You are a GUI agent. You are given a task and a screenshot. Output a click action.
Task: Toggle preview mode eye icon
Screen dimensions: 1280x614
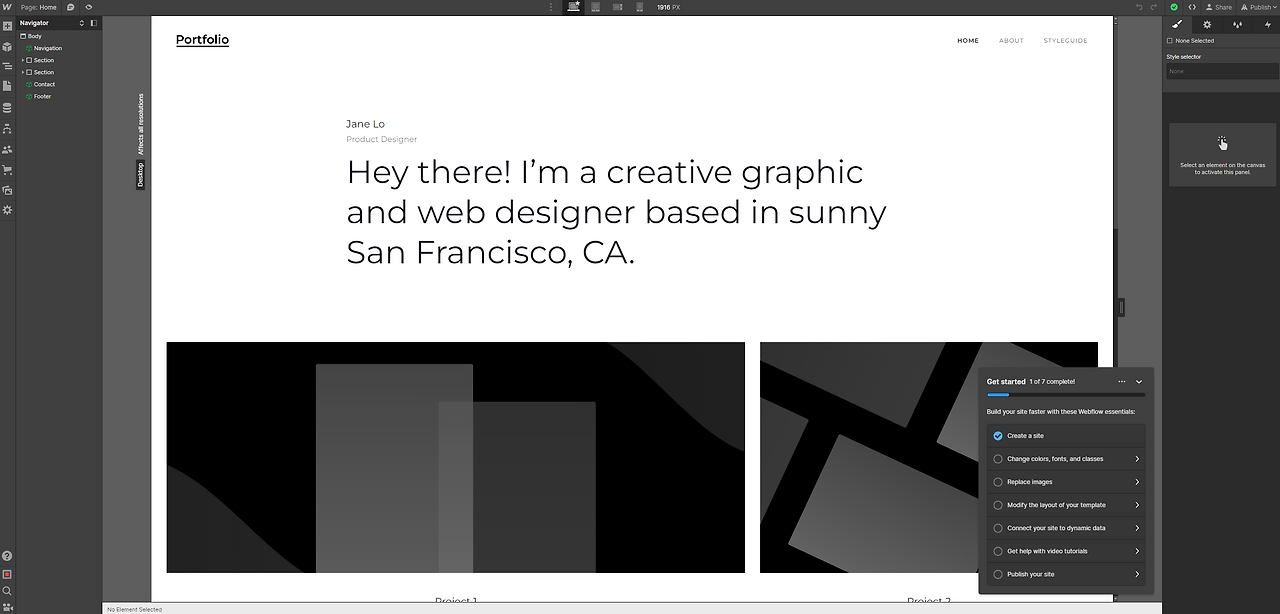88,7
